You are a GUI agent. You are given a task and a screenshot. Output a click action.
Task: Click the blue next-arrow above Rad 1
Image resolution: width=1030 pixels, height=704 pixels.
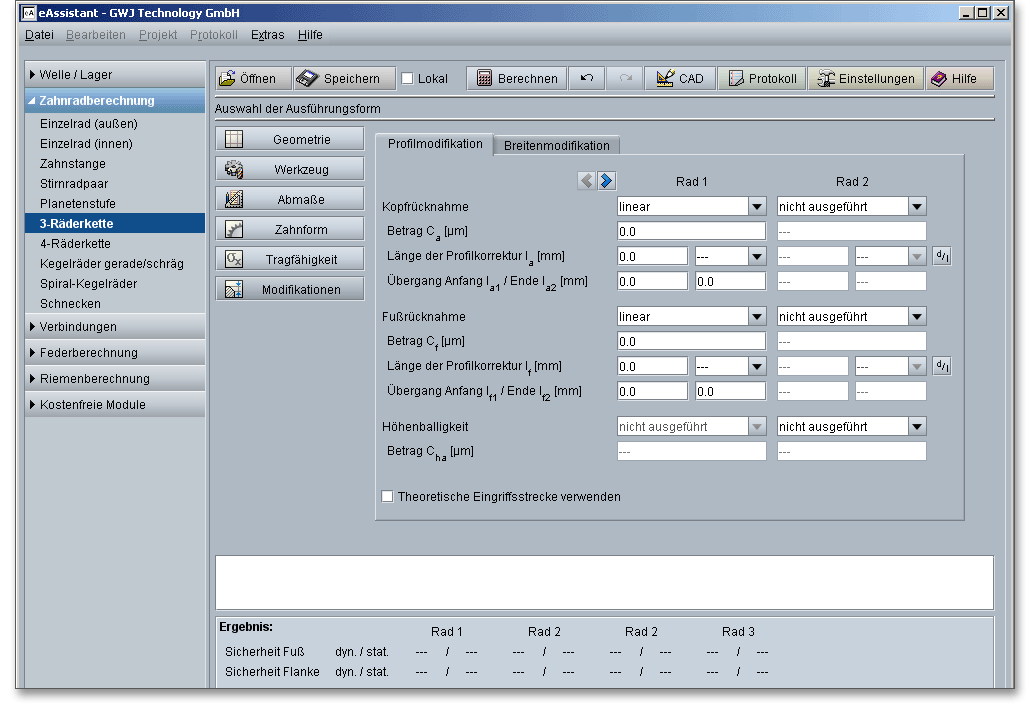[606, 181]
